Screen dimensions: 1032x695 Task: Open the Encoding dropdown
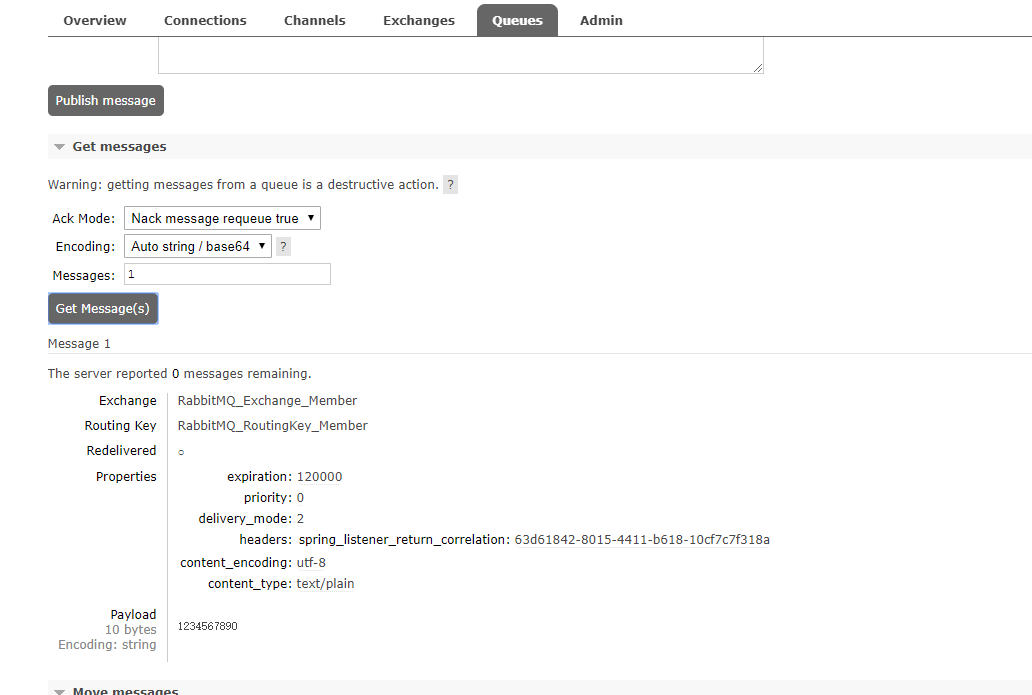pyautogui.click(x=197, y=246)
